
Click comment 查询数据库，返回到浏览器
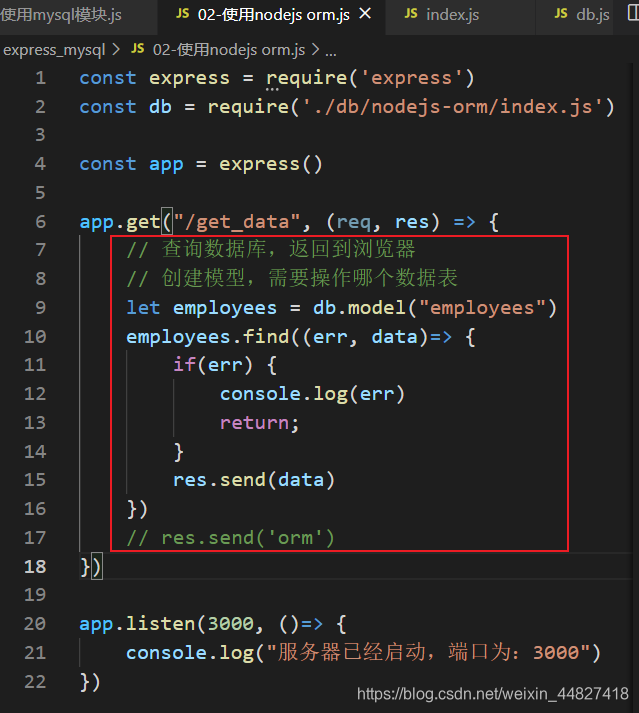pyautogui.click(x=271, y=250)
